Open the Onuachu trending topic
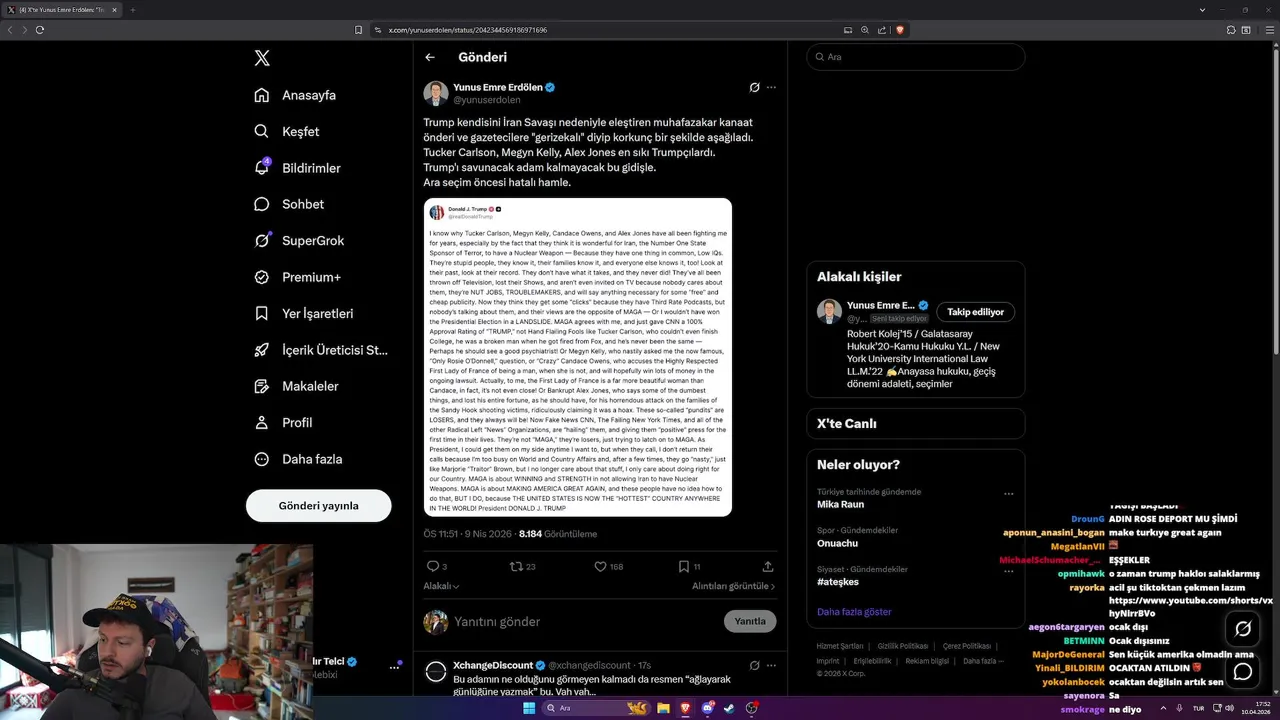1280x720 pixels. [837, 543]
